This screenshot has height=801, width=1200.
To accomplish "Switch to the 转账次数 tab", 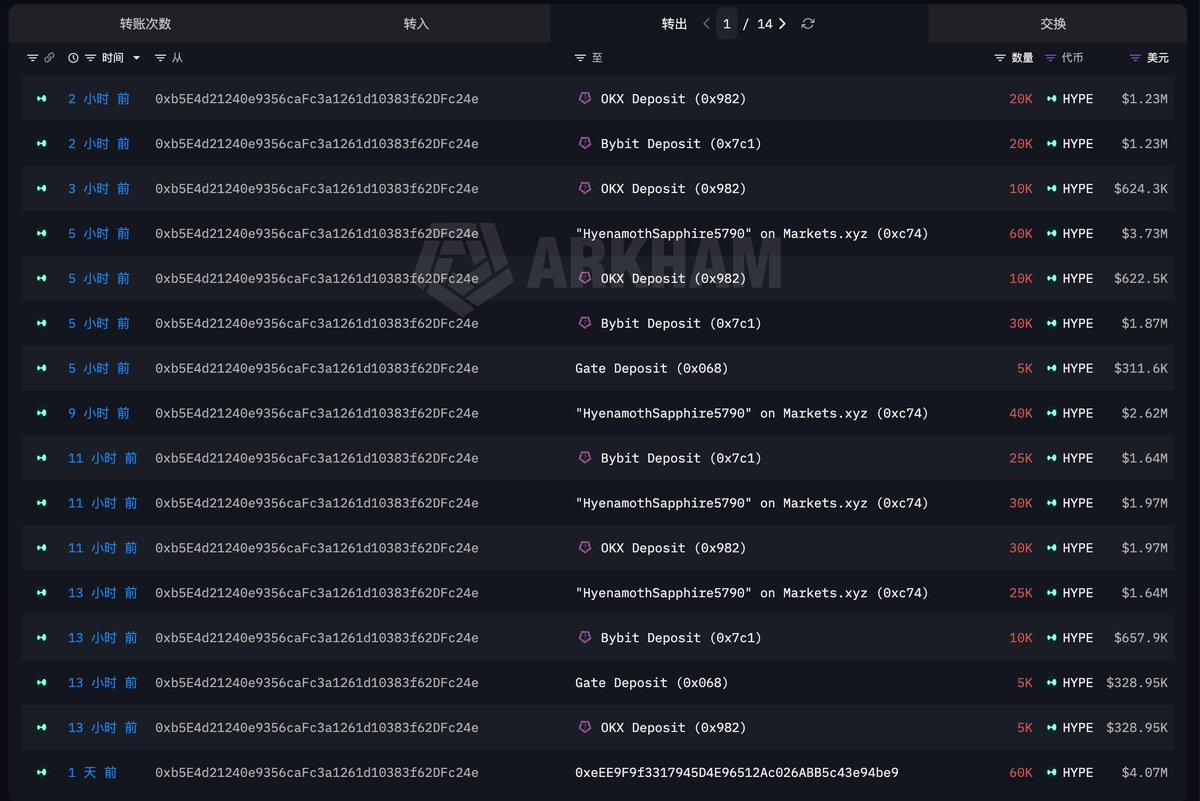I will point(145,24).
